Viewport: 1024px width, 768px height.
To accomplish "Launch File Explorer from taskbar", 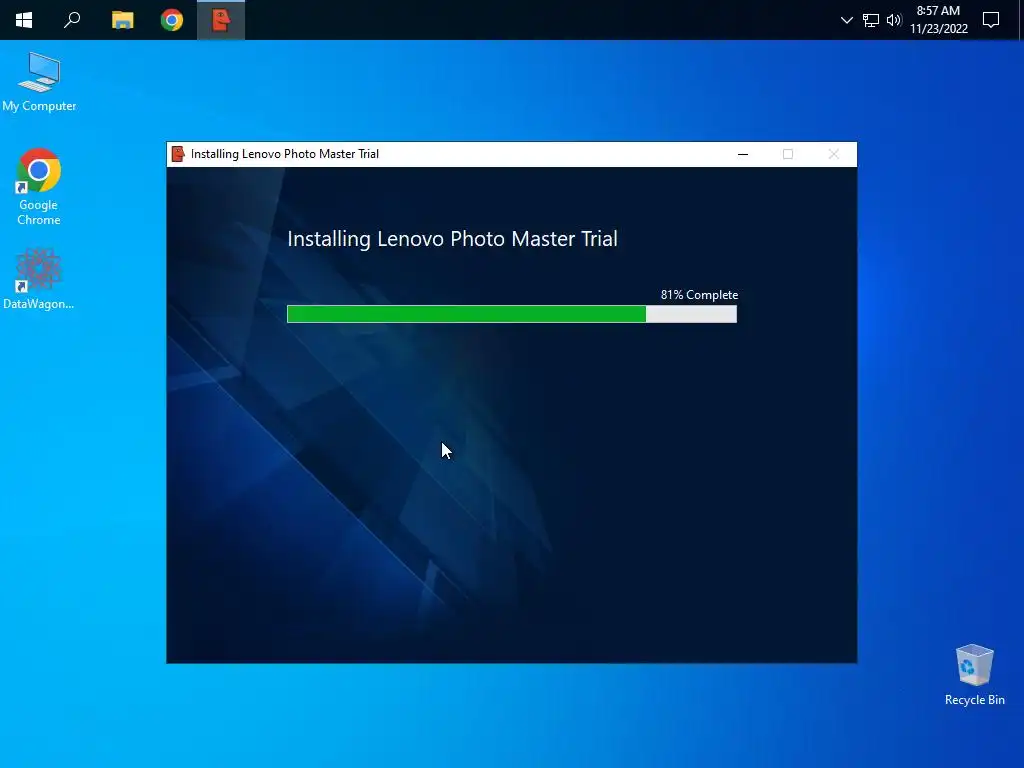I will pos(123,20).
